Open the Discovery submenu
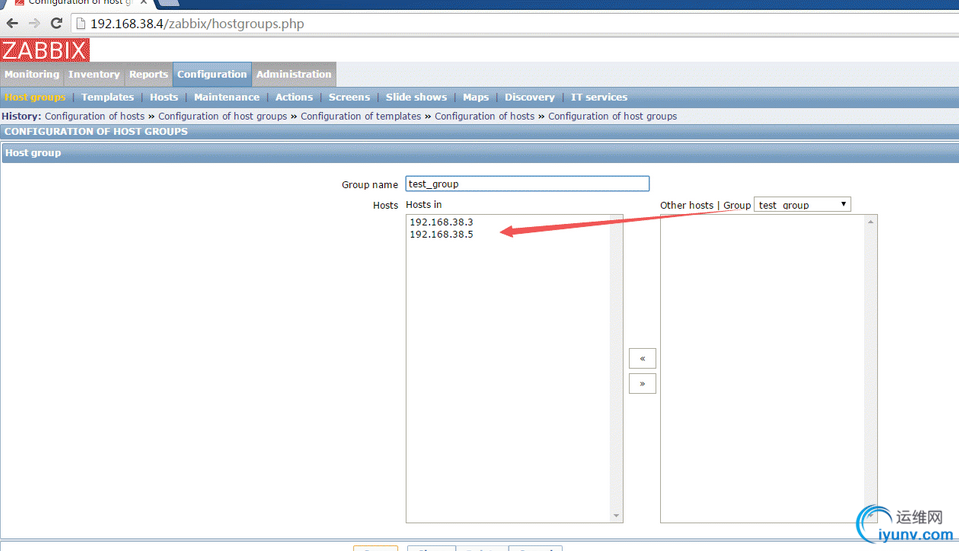Image resolution: width=959 pixels, height=551 pixels. (530, 97)
